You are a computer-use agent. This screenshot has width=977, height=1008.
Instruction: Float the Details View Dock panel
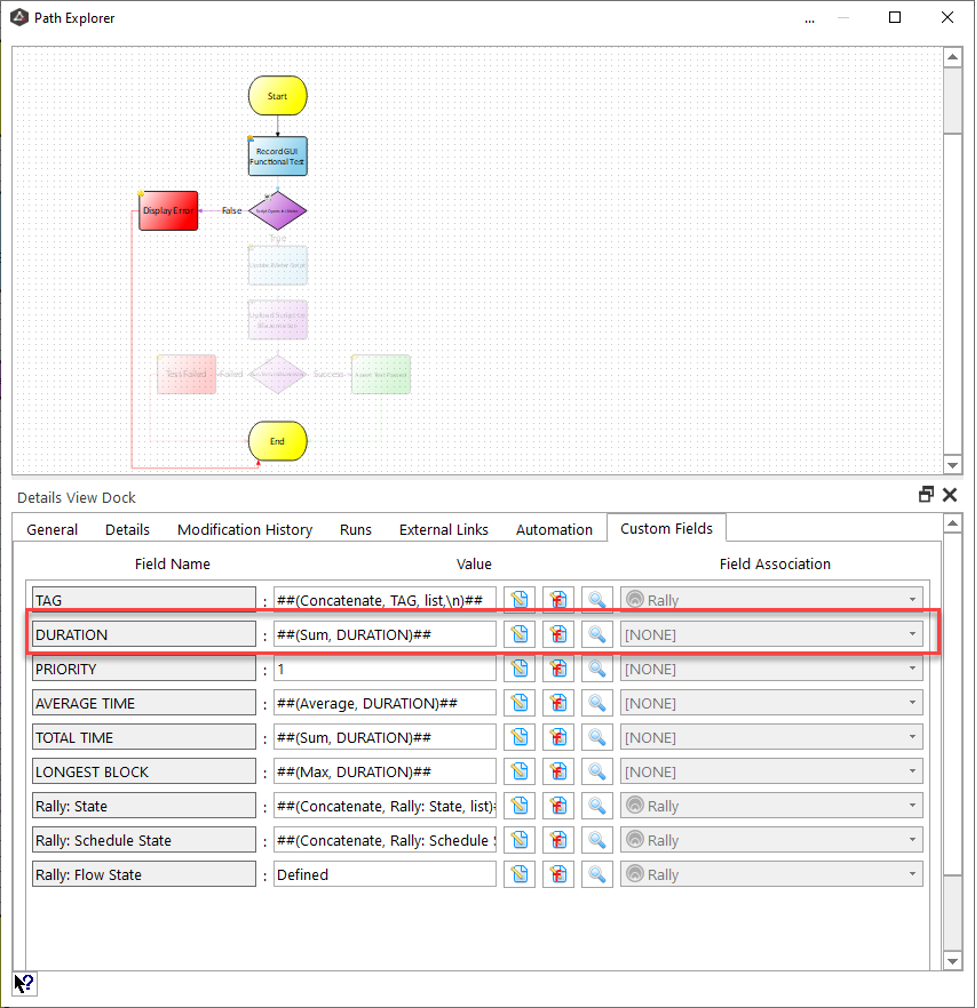926,495
